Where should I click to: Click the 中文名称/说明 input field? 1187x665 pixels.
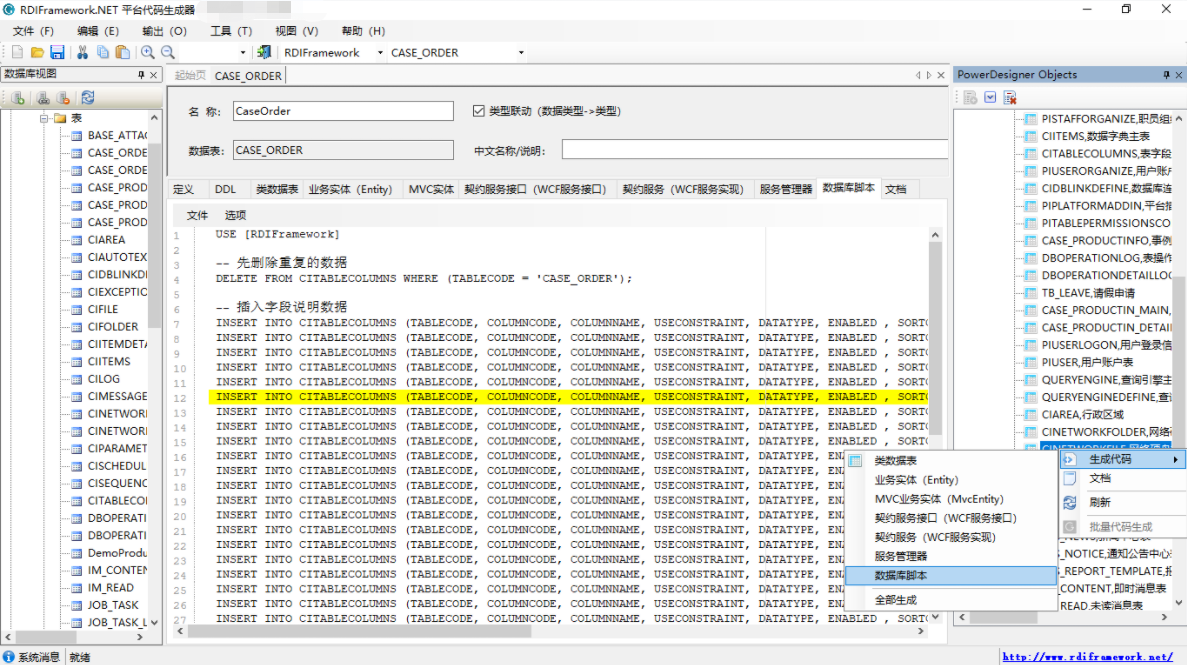click(x=750, y=150)
